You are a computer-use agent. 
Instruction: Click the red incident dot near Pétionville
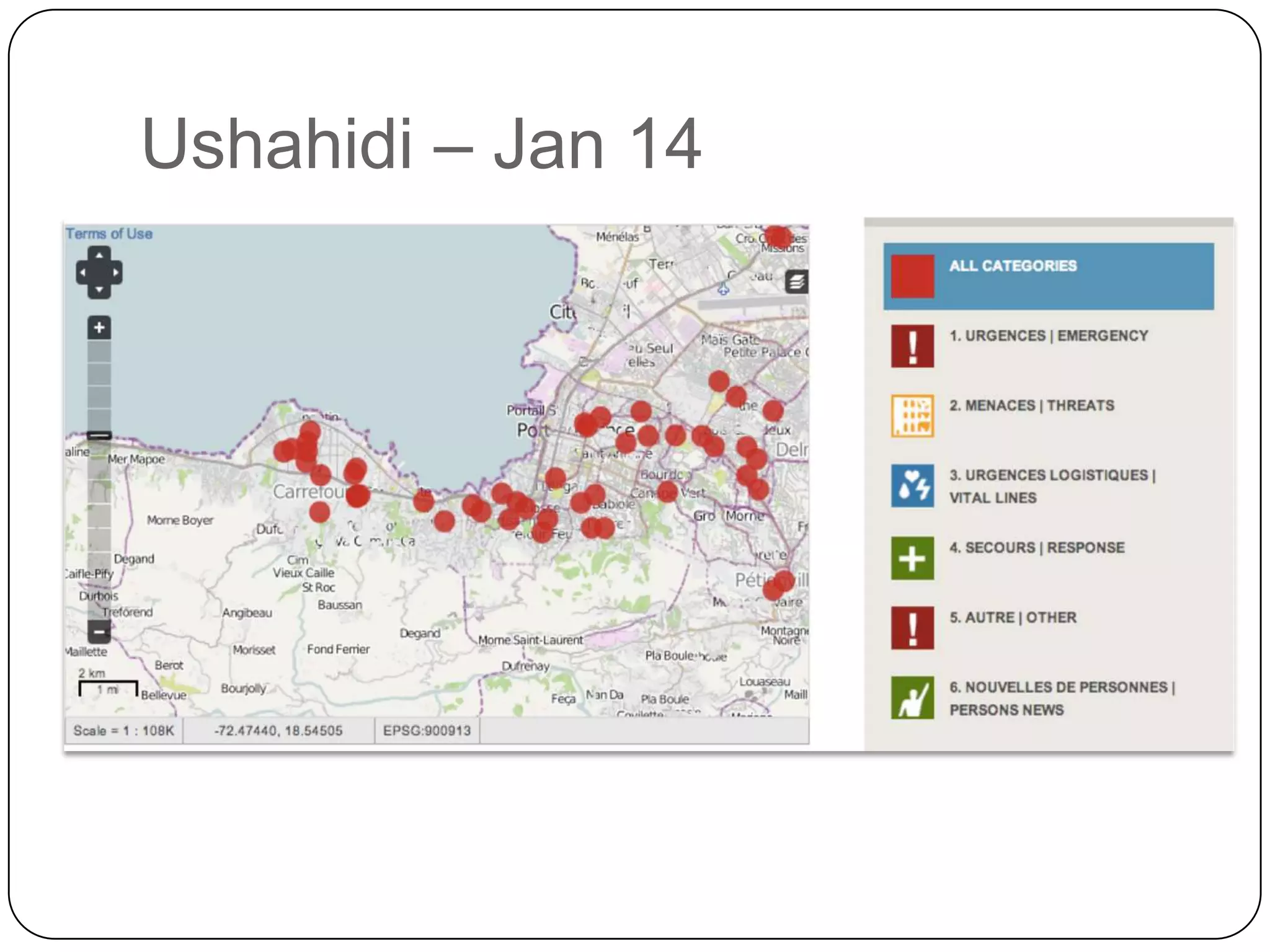point(779,584)
